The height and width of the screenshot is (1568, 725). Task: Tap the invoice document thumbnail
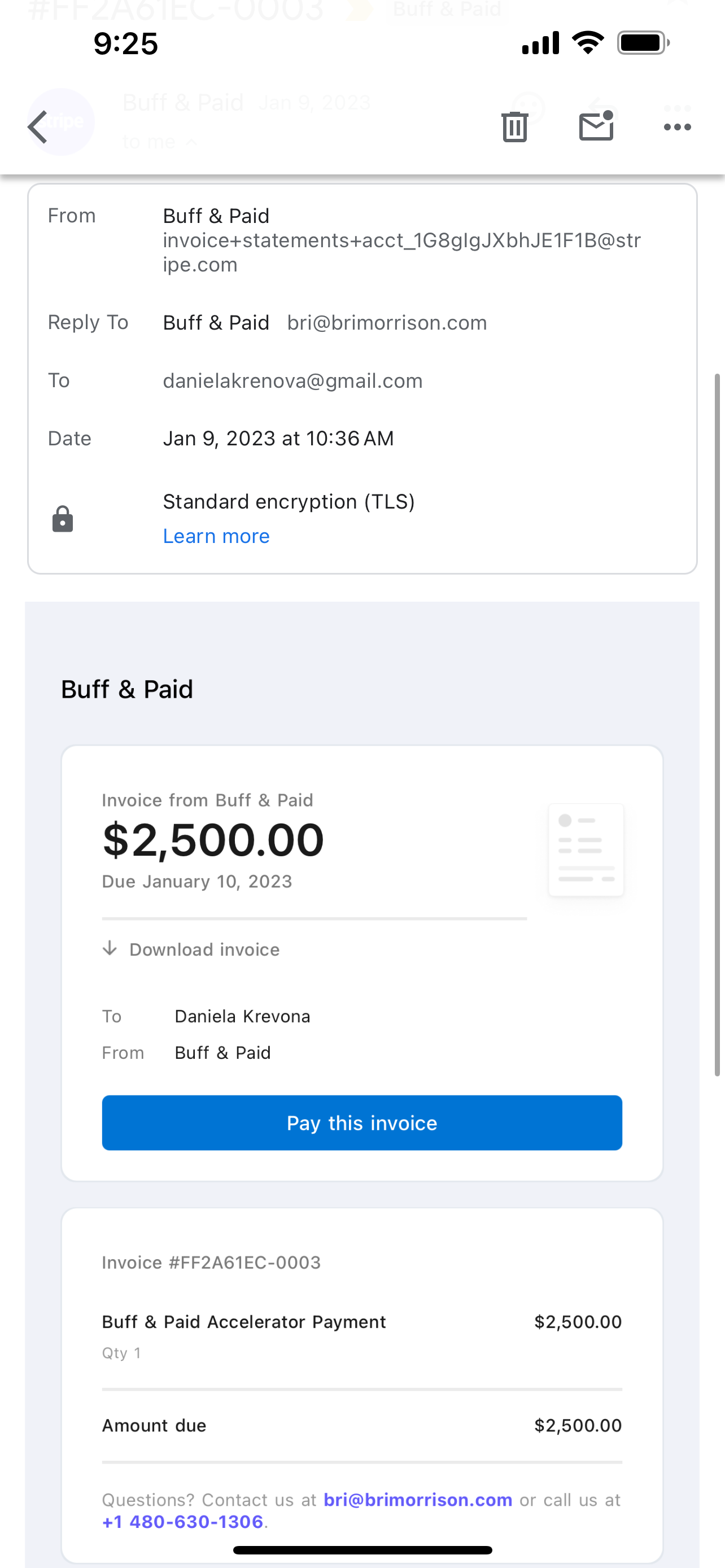(x=586, y=849)
